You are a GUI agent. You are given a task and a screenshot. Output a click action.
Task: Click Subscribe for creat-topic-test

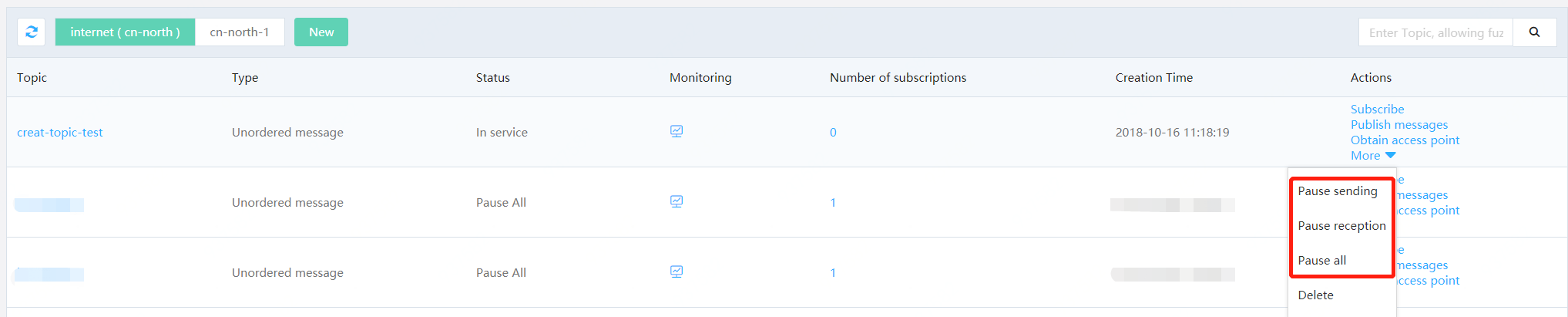click(1377, 110)
